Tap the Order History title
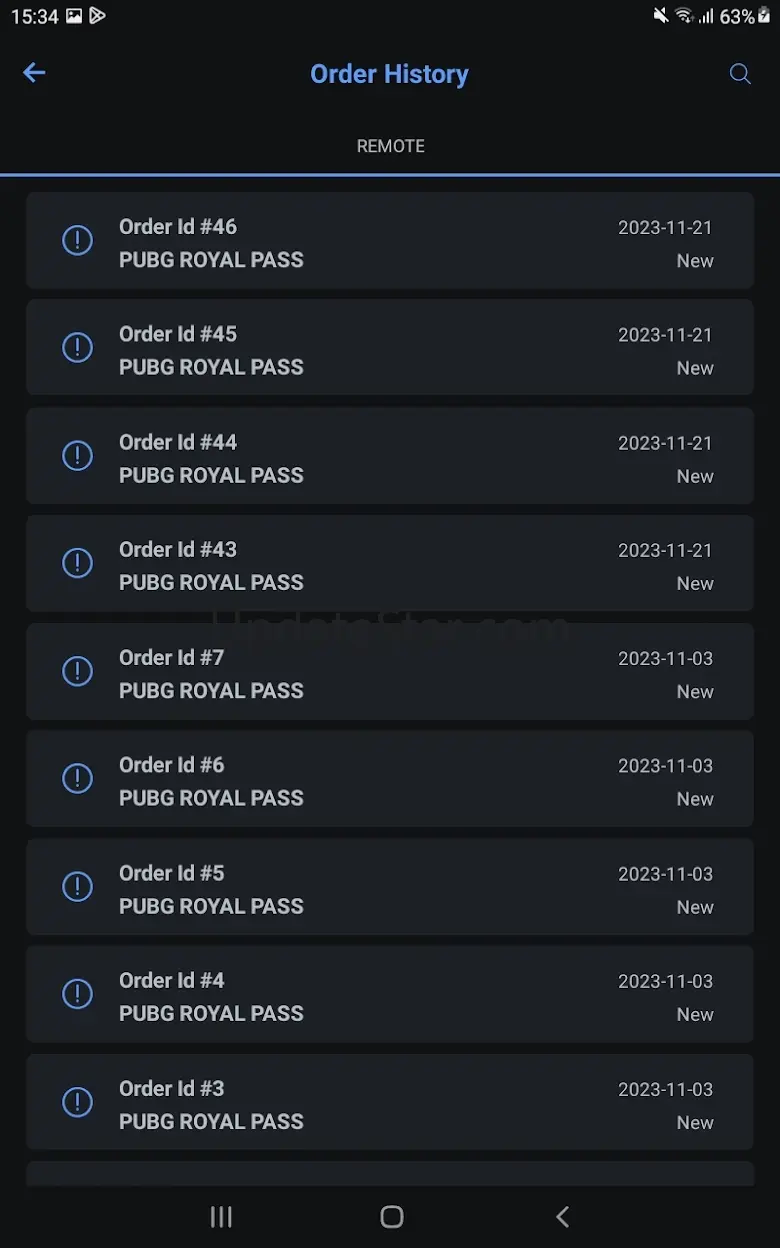Image resolution: width=780 pixels, height=1248 pixels. 389,74
